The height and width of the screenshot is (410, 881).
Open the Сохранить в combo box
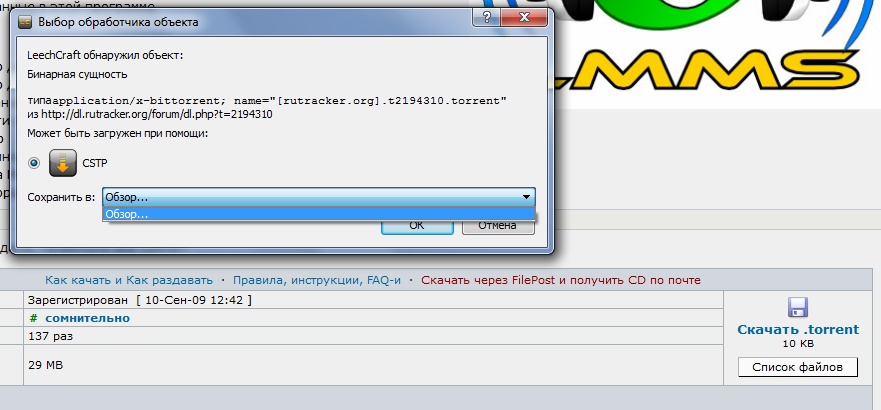(x=310, y=198)
